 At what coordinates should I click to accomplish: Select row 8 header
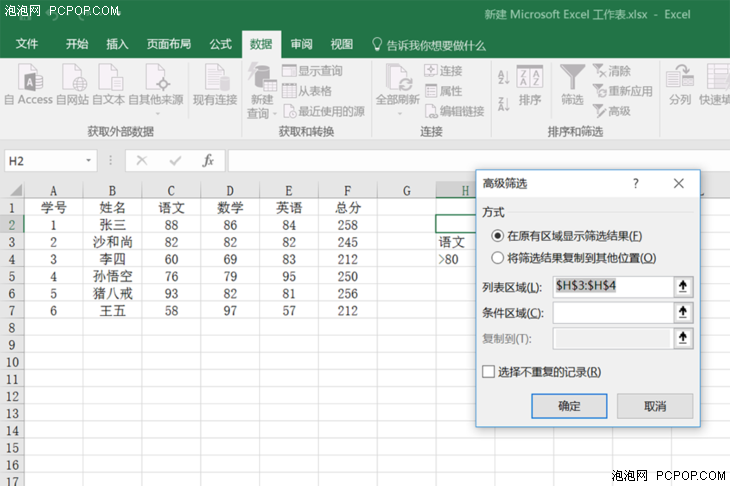[12, 328]
